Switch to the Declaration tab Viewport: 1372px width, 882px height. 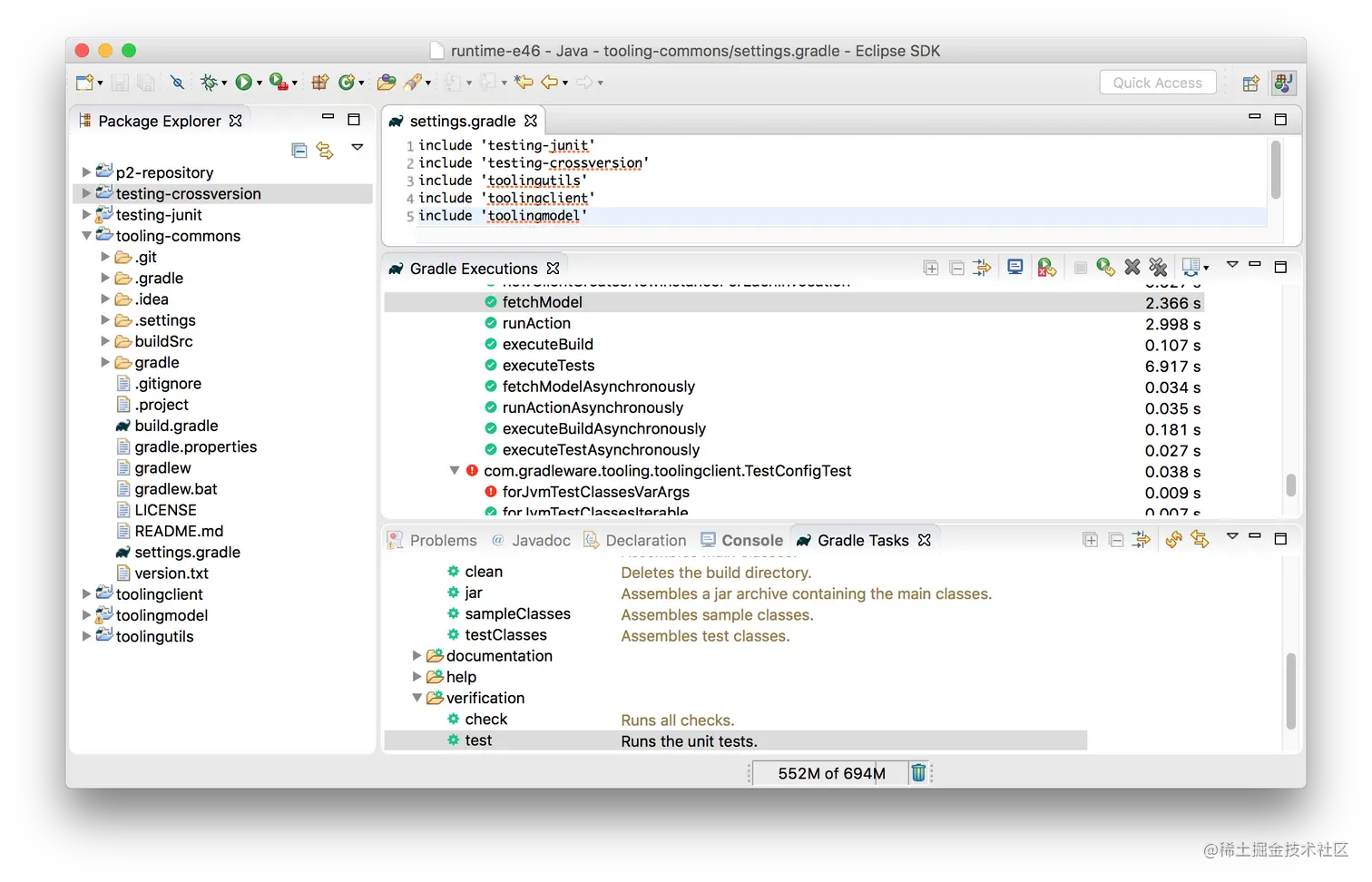pos(635,540)
